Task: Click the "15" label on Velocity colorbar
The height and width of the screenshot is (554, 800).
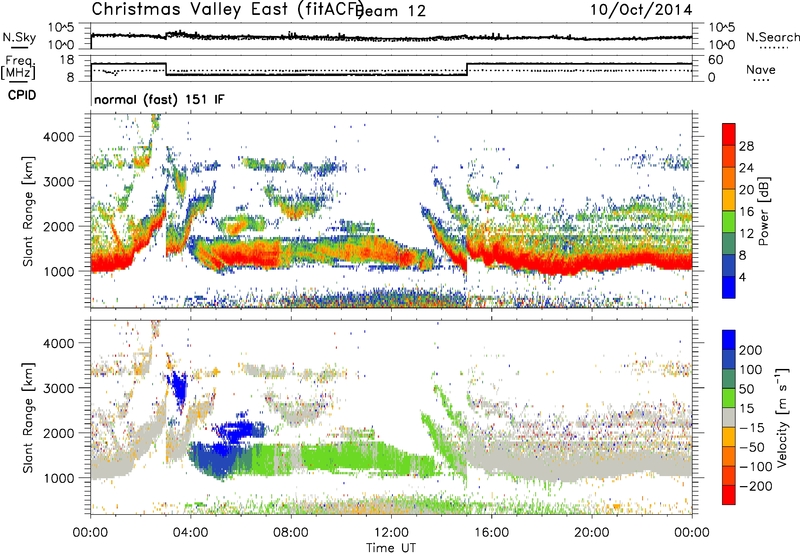Action: [746, 409]
